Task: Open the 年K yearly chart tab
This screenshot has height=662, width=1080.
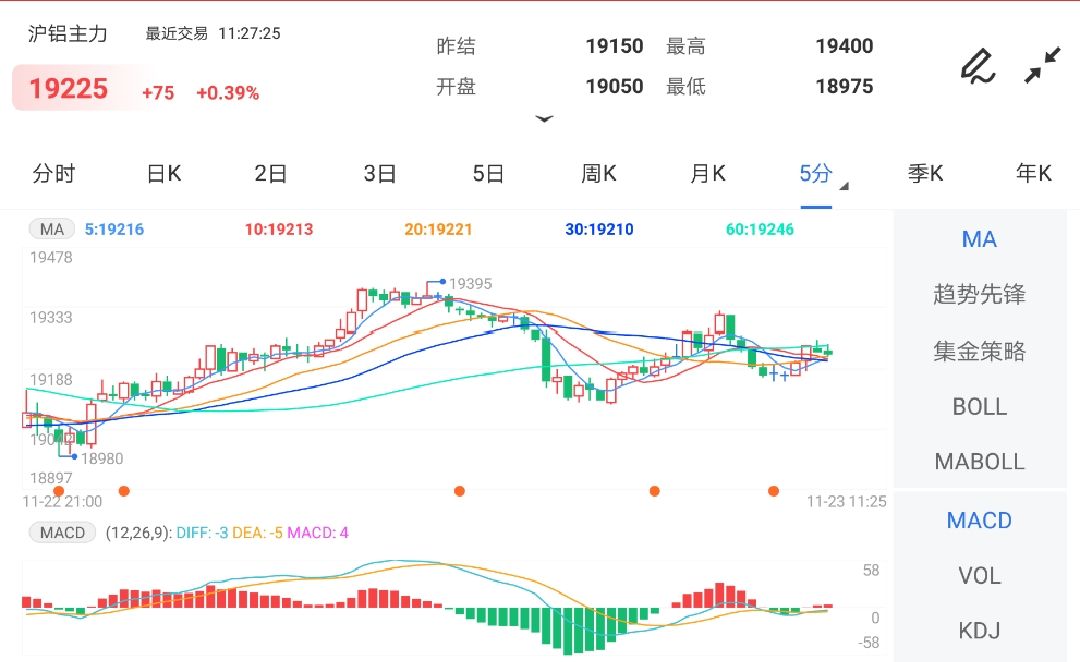Action: tap(1034, 173)
